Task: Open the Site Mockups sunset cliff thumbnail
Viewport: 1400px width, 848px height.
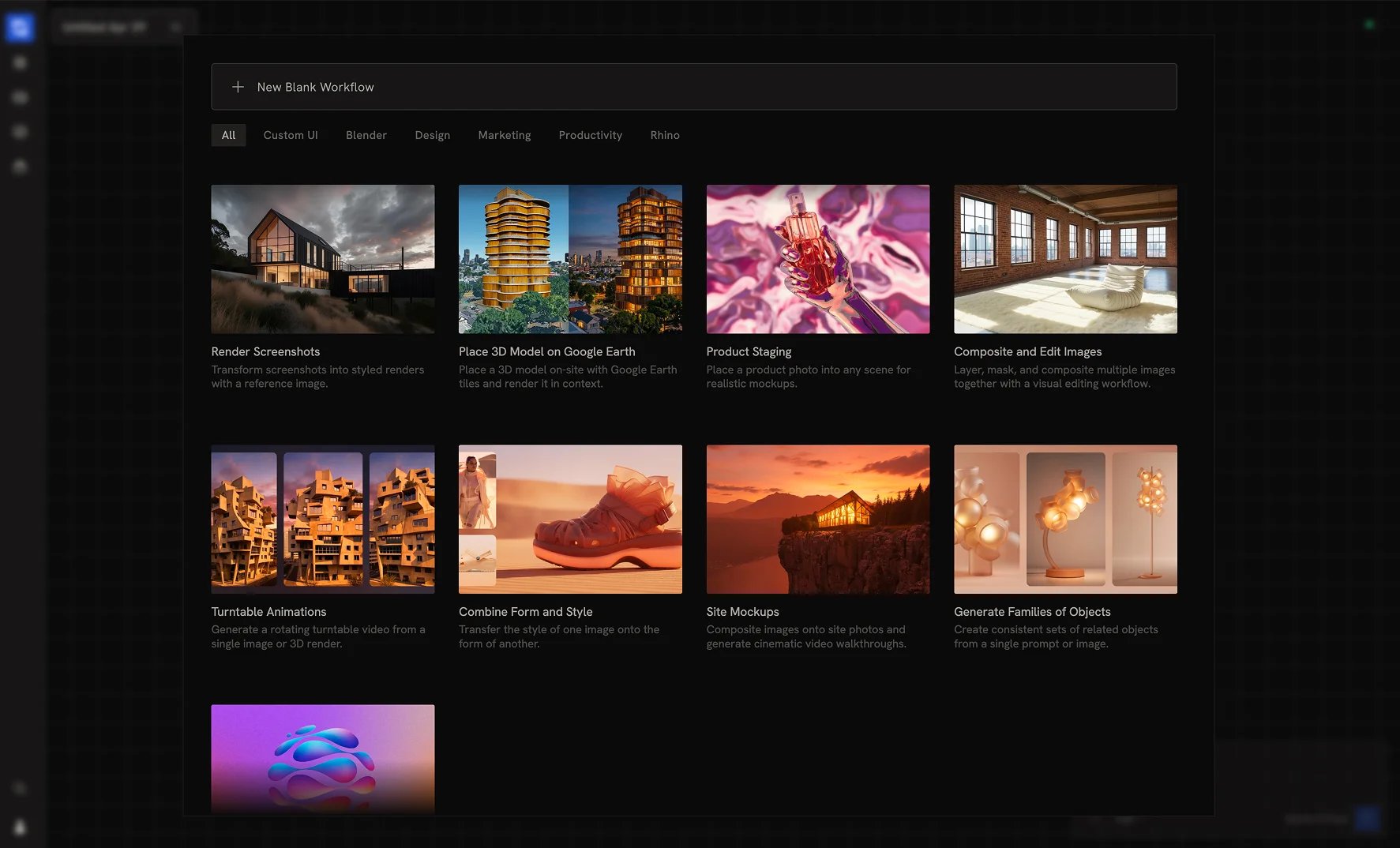Action: click(818, 519)
